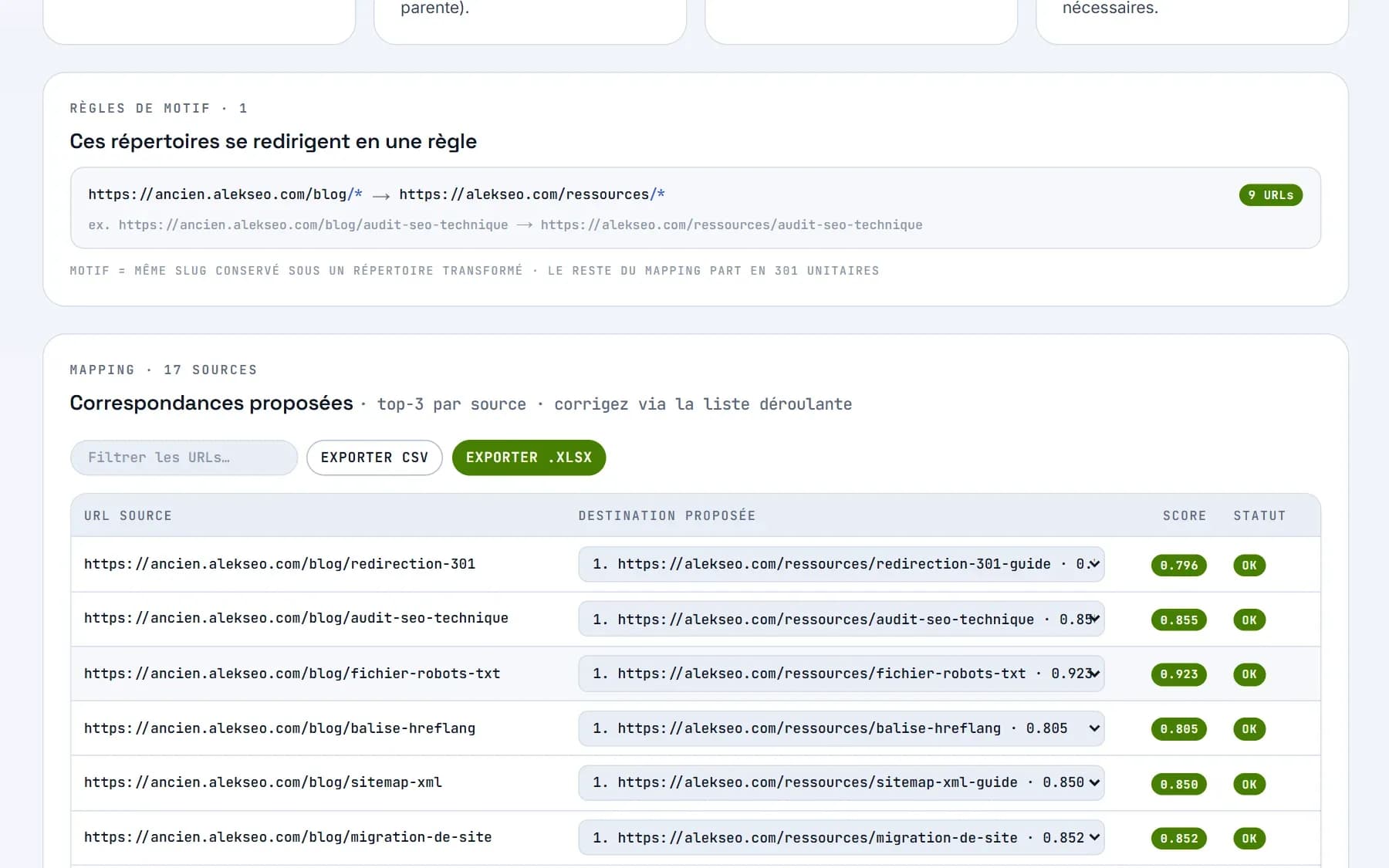
Task: Click the pattern target https://alekseo.com/ressources/*
Action: pyautogui.click(x=532, y=194)
